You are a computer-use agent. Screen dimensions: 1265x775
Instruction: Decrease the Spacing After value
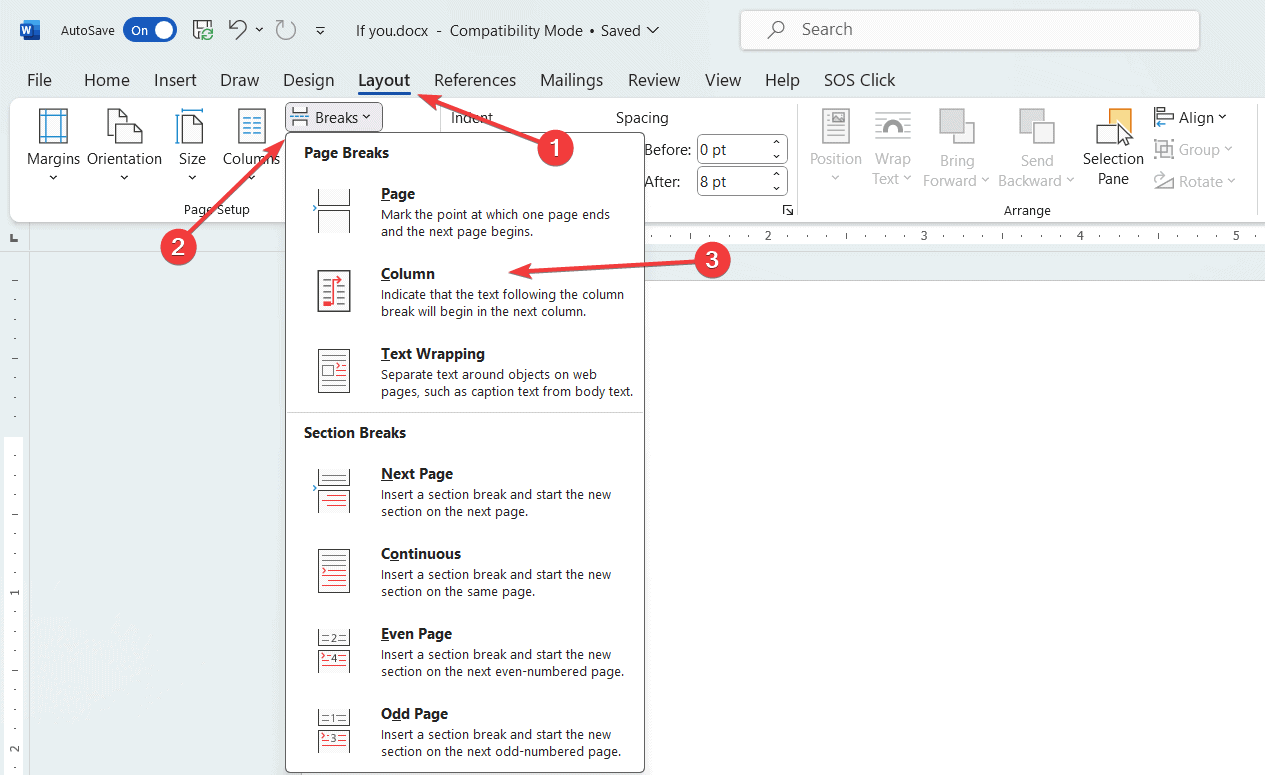pyautogui.click(x=777, y=188)
